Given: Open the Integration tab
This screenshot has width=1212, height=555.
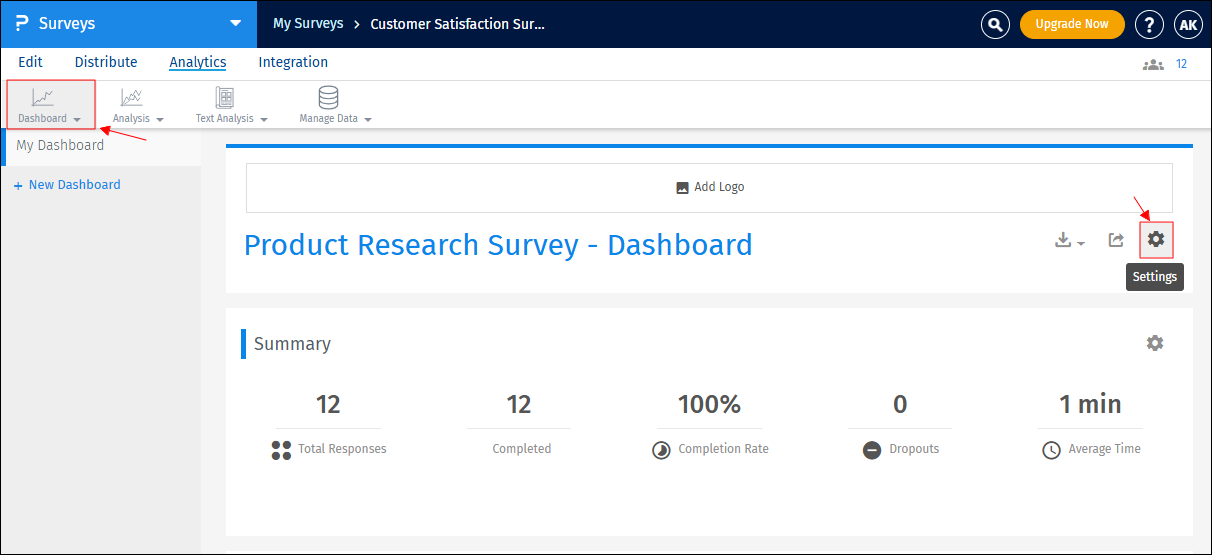Looking at the screenshot, I should point(293,62).
